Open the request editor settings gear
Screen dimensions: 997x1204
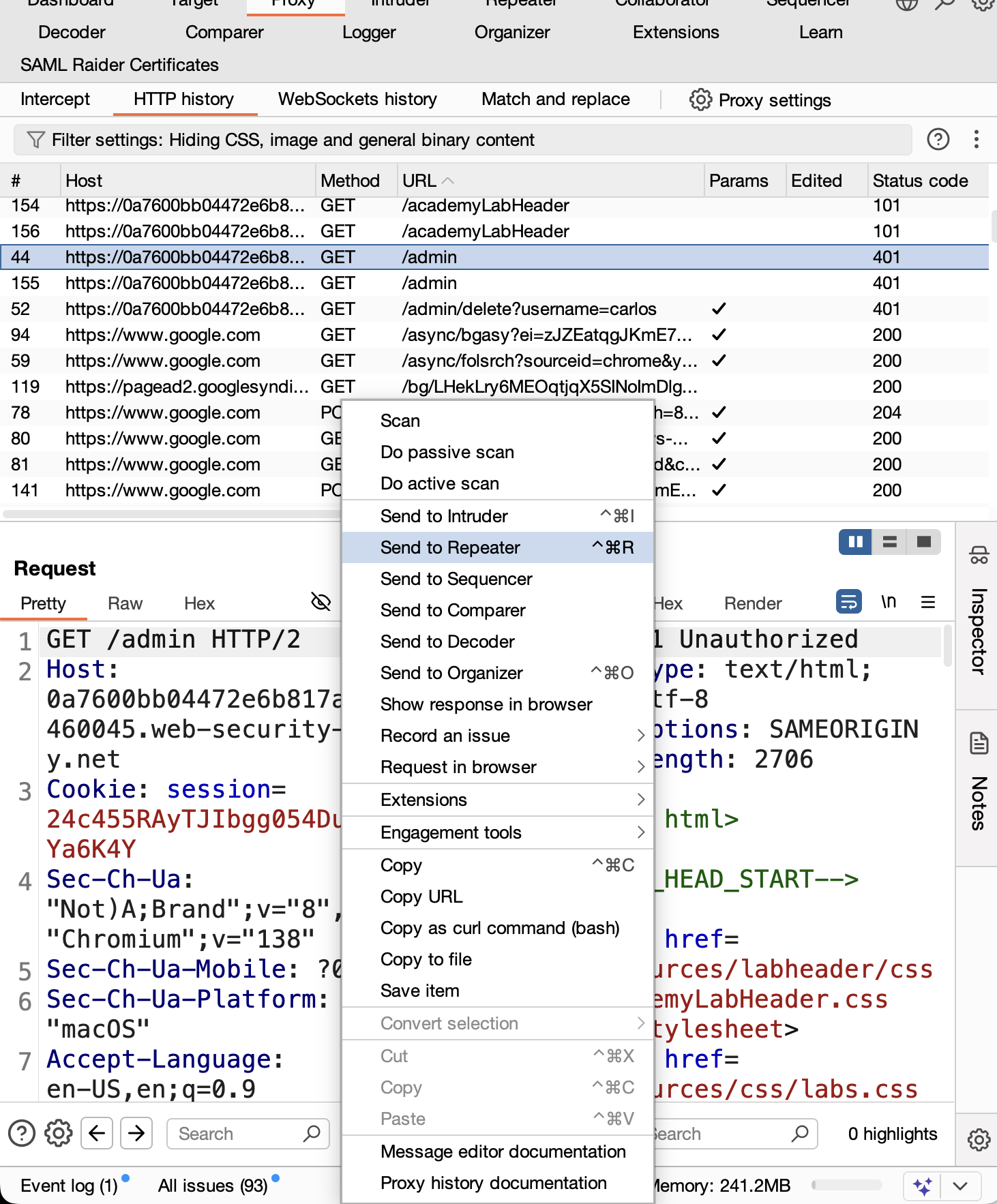(x=59, y=1133)
